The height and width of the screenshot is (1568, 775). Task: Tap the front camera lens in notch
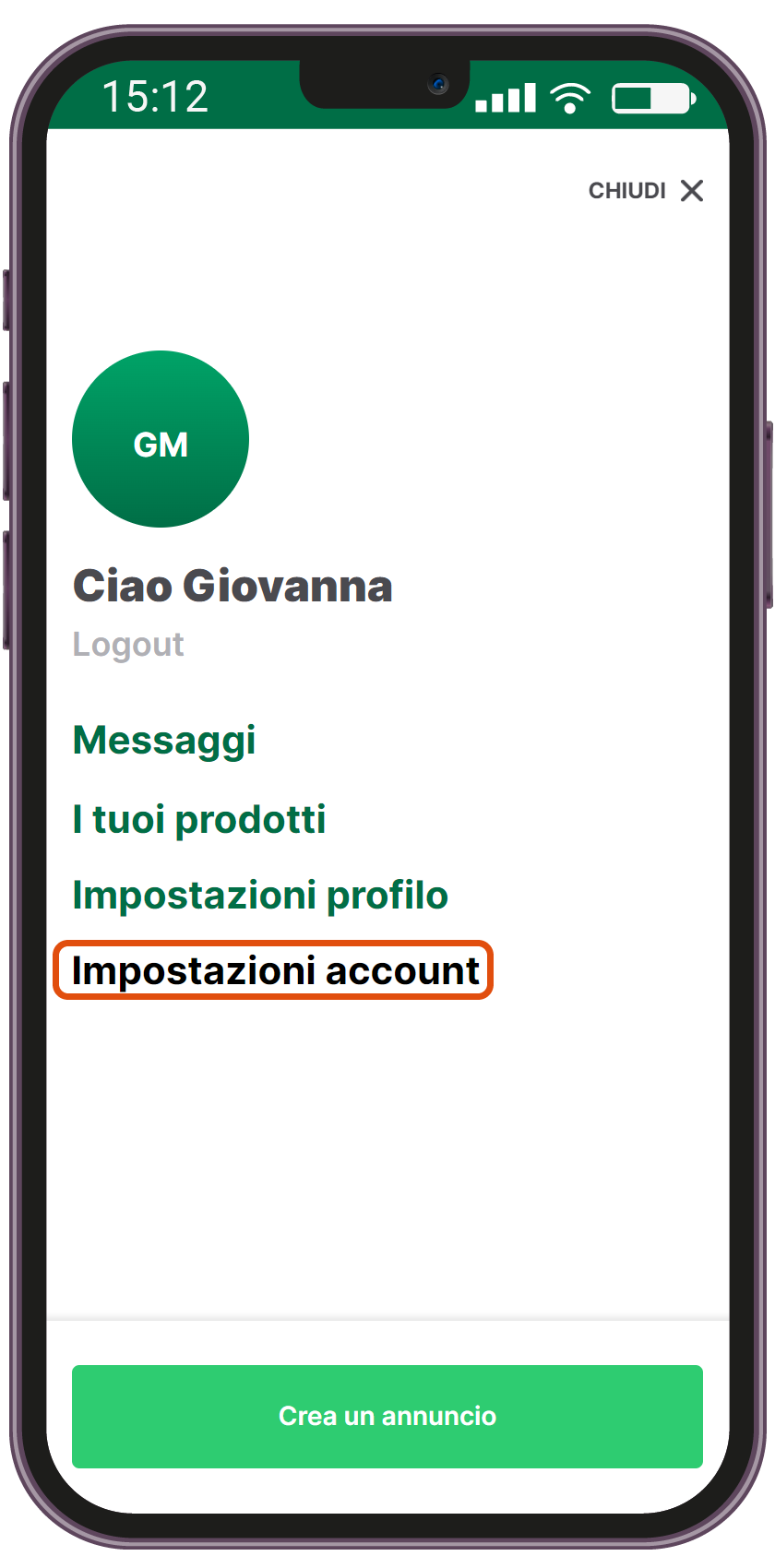tap(438, 85)
